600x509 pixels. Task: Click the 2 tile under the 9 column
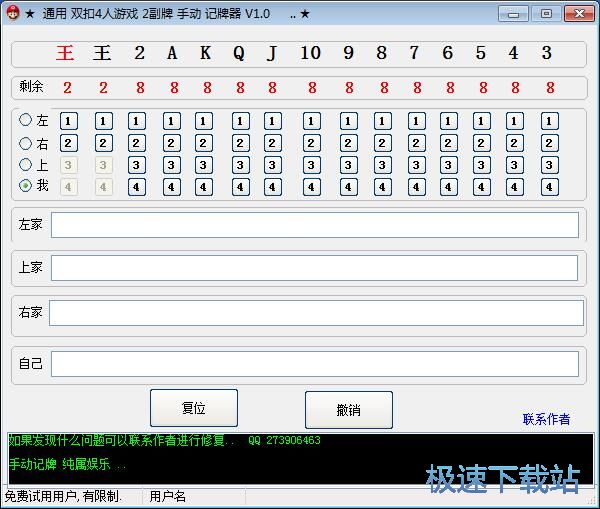348,143
